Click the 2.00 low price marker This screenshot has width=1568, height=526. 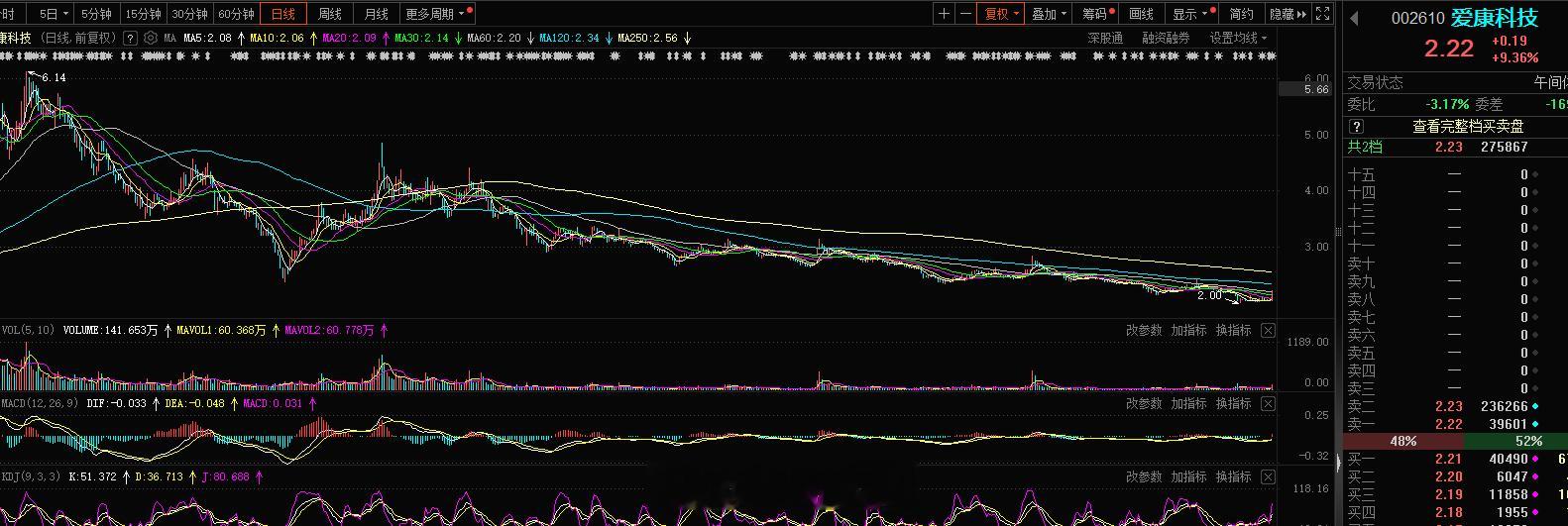[1209, 295]
